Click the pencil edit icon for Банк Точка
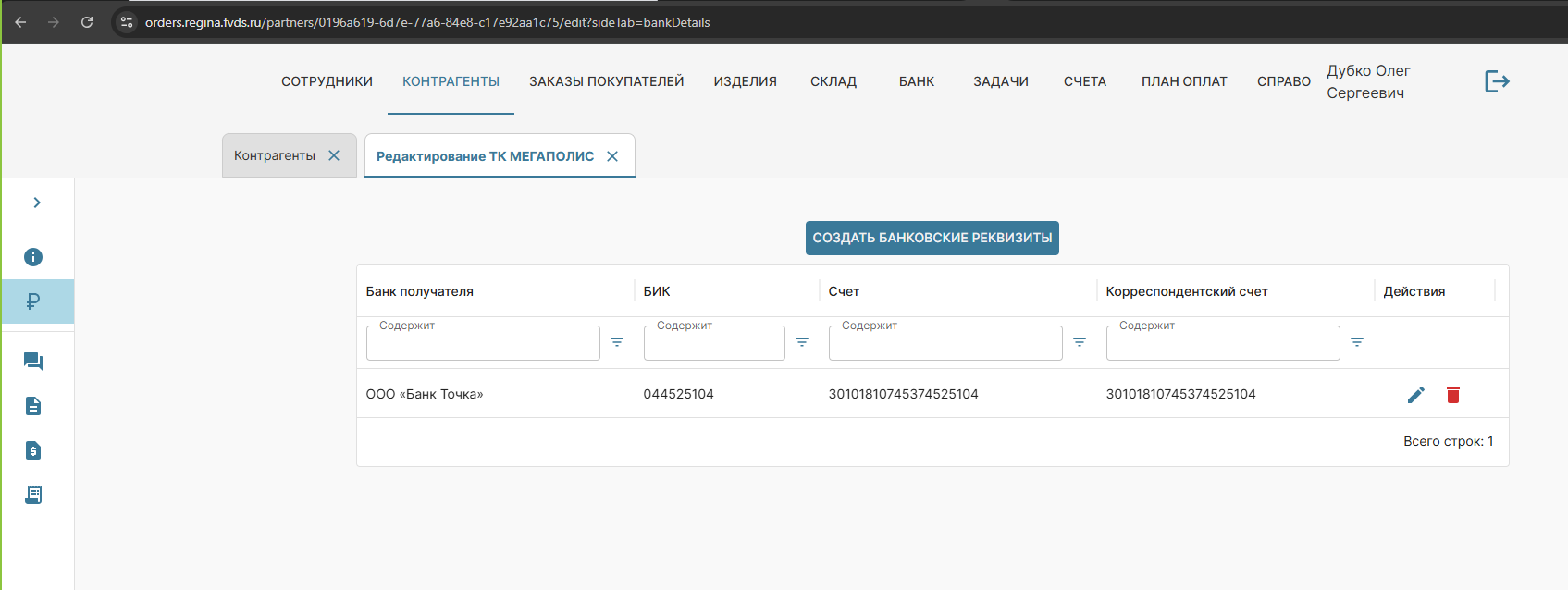The height and width of the screenshot is (590, 1568). [x=1415, y=395]
